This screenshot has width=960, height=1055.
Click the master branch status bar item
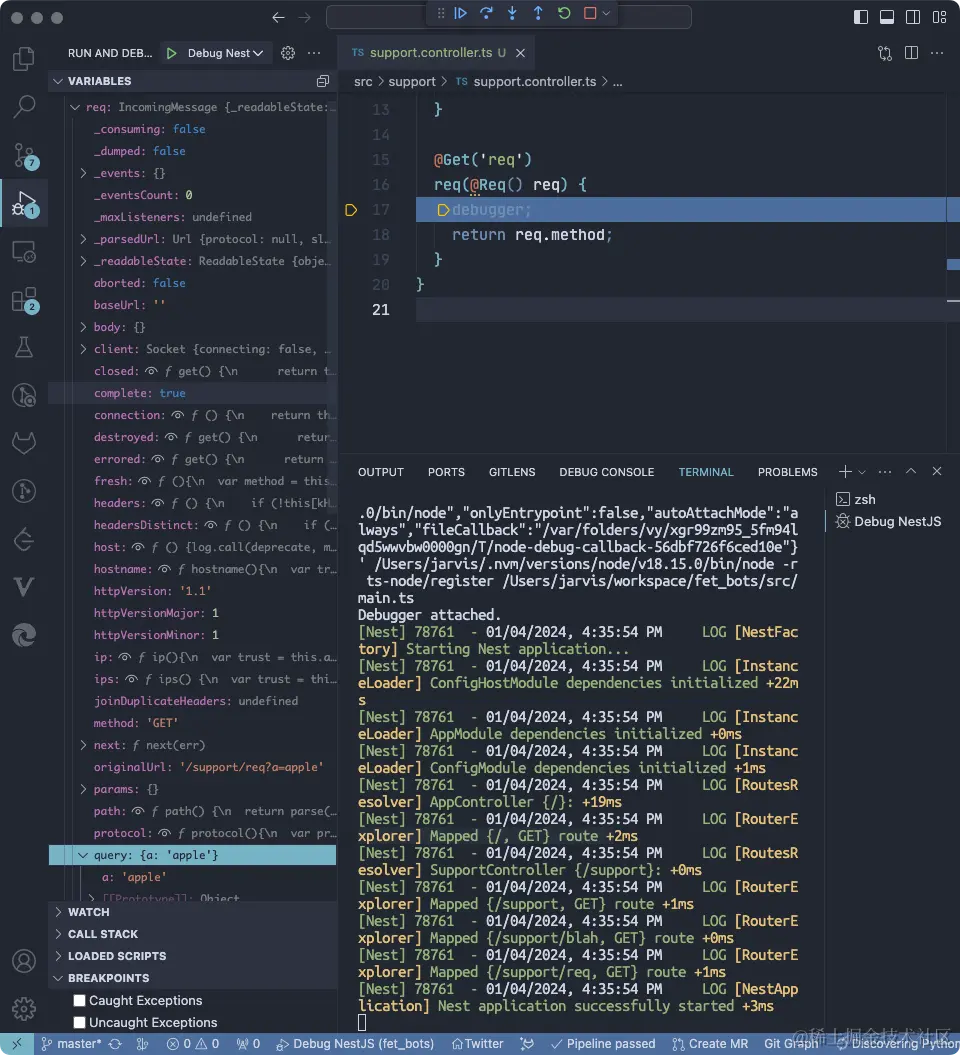click(71, 1044)
